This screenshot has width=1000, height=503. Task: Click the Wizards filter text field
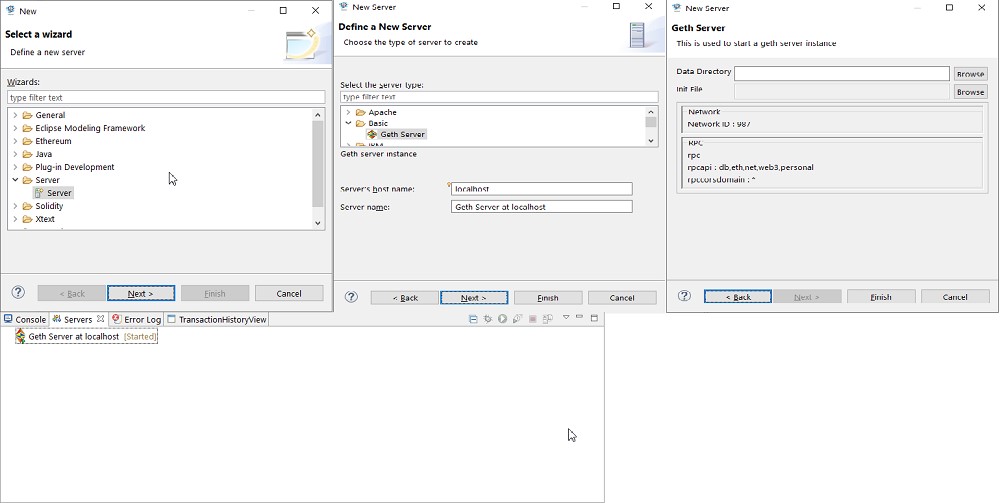pyautogui.click(x=166, y=98)
